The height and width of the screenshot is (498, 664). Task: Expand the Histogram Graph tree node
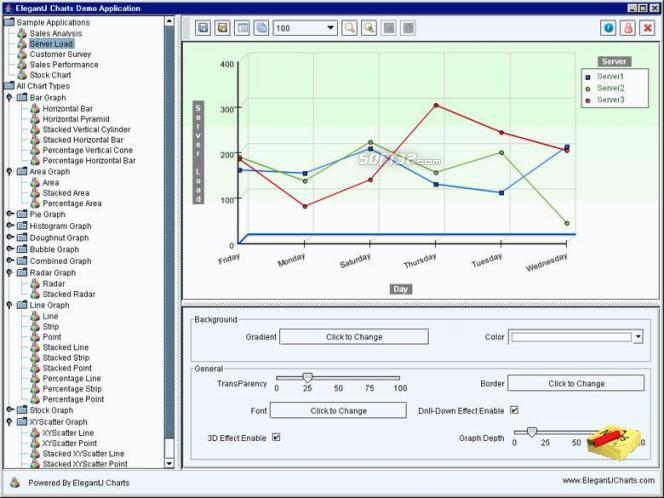[10, 226]
